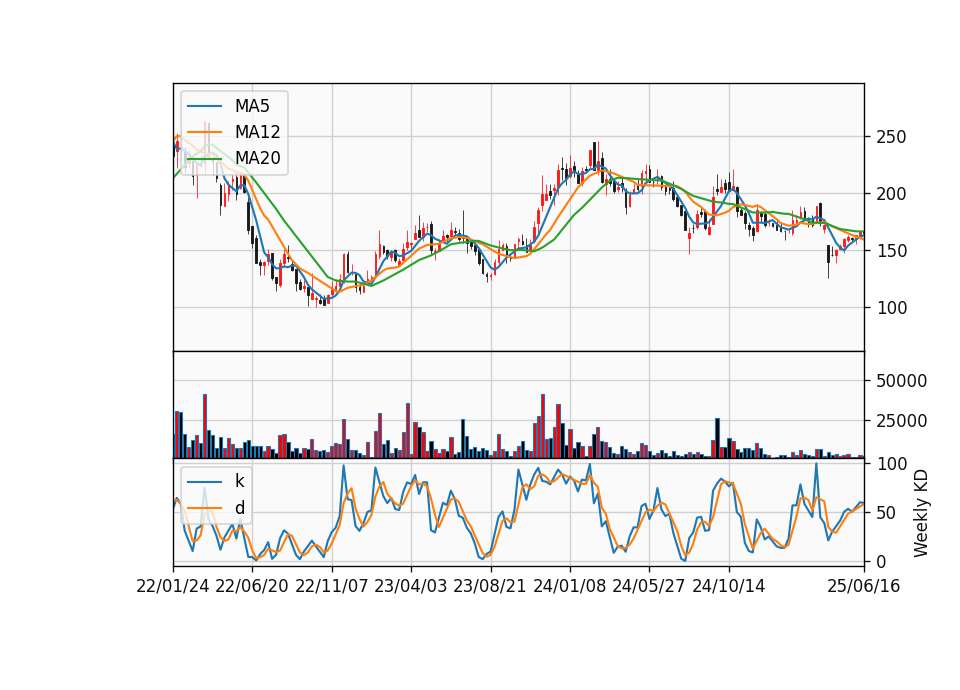Click the 24/01/08 date label
Viewport: 960px width, 690px height.
point(569,587)
